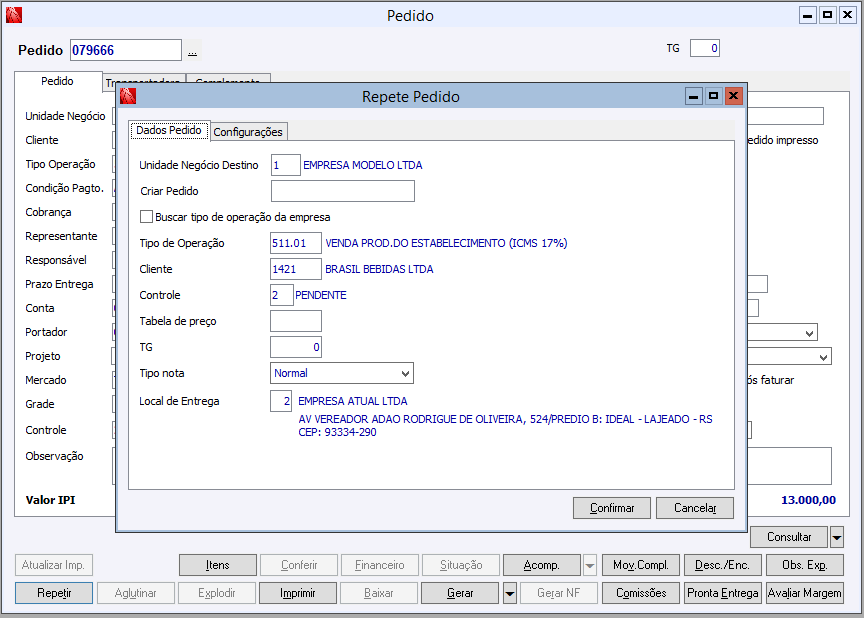Viewport: 864px width, 618px height.
Task: Open Acomp. button
Action: [x=542, y=565]
